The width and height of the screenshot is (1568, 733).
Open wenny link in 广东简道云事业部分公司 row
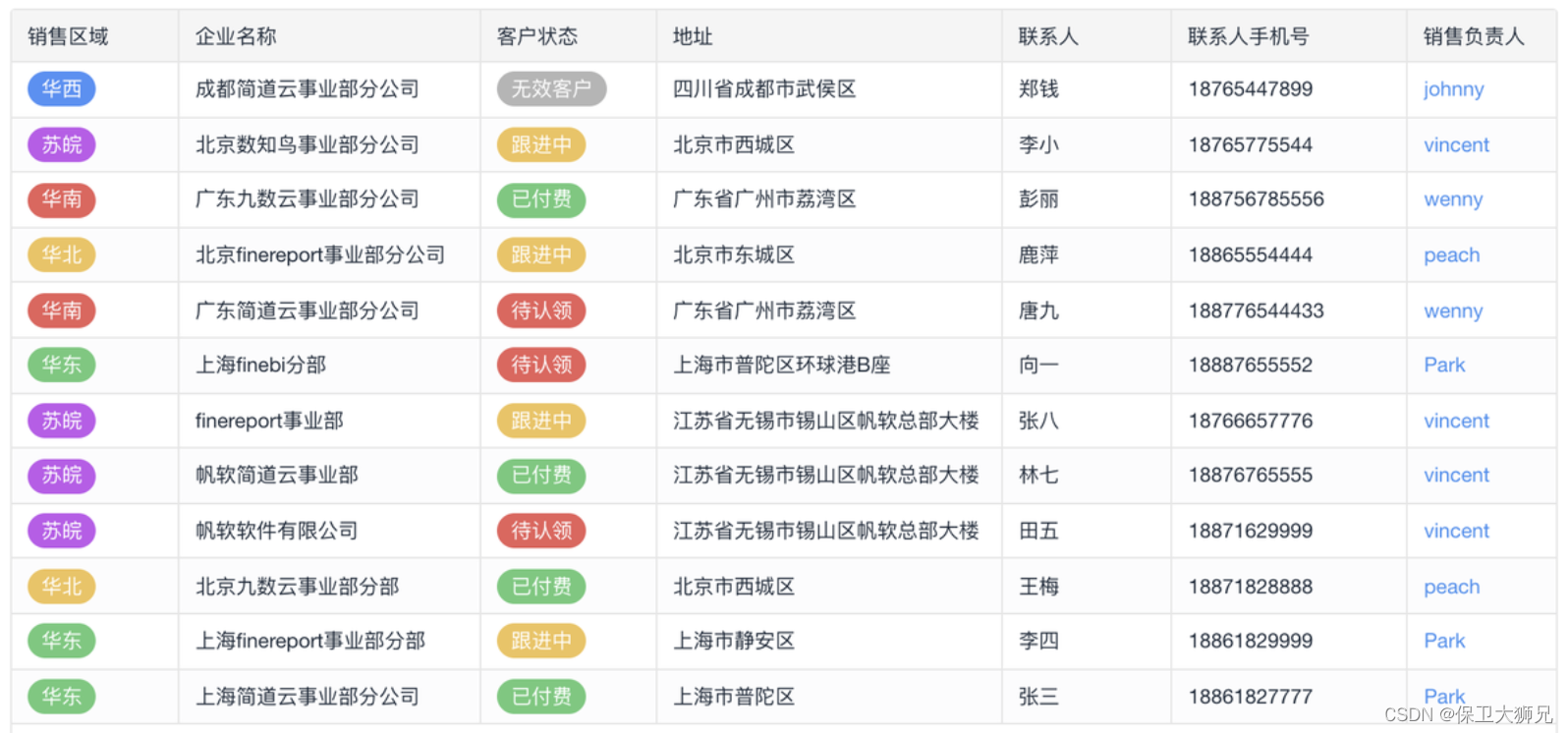pos(1453,310)
